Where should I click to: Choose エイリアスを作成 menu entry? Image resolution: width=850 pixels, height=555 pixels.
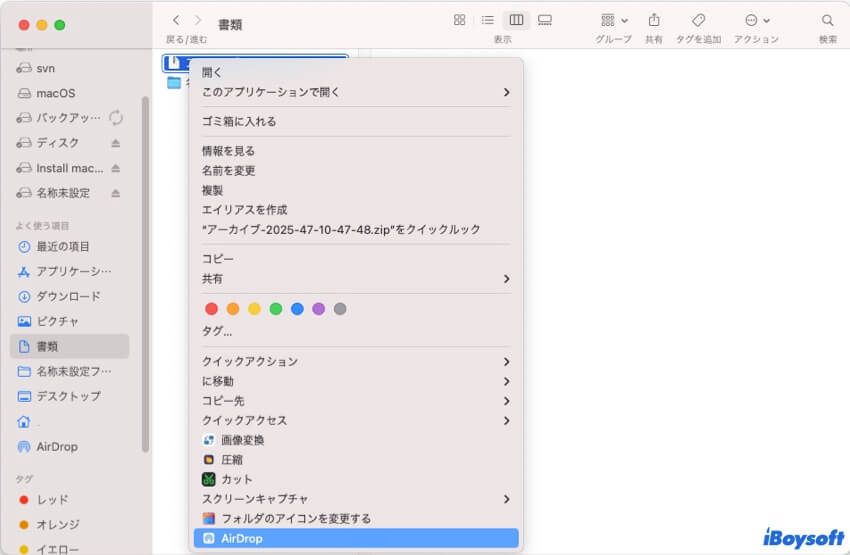pyautogui.click(x=356, y=210)
